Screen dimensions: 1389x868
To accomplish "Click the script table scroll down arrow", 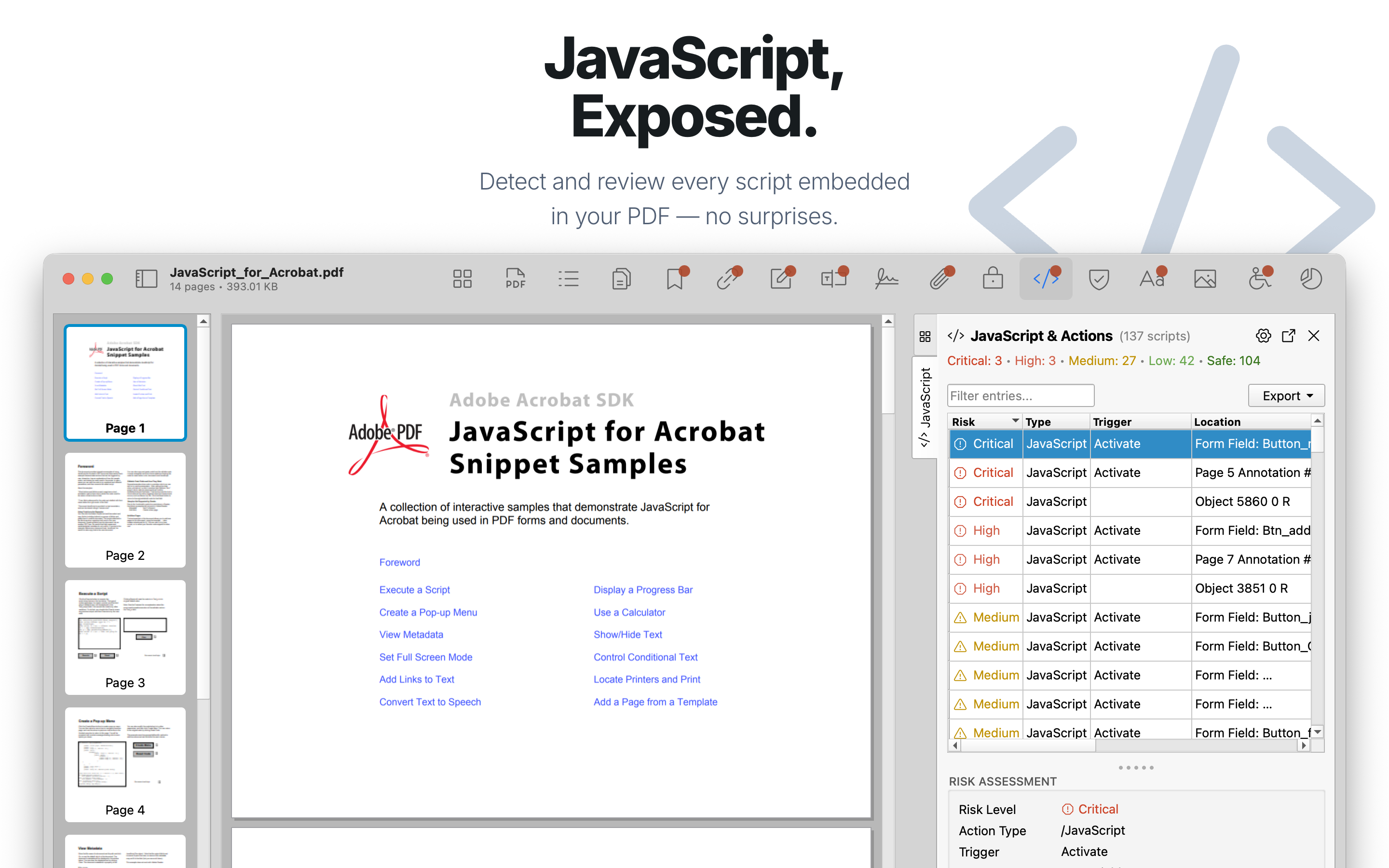I will [1318, 732].
